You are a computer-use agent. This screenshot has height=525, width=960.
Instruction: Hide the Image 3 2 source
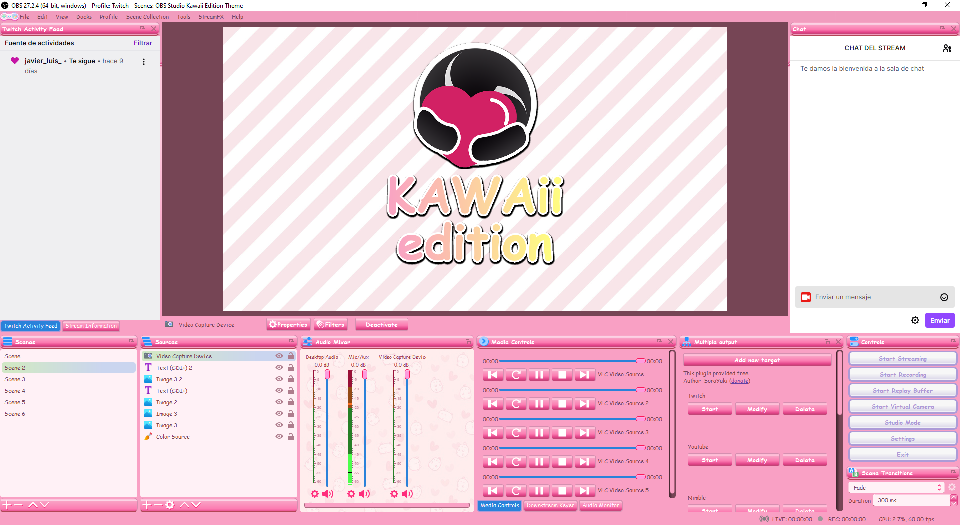279,379
